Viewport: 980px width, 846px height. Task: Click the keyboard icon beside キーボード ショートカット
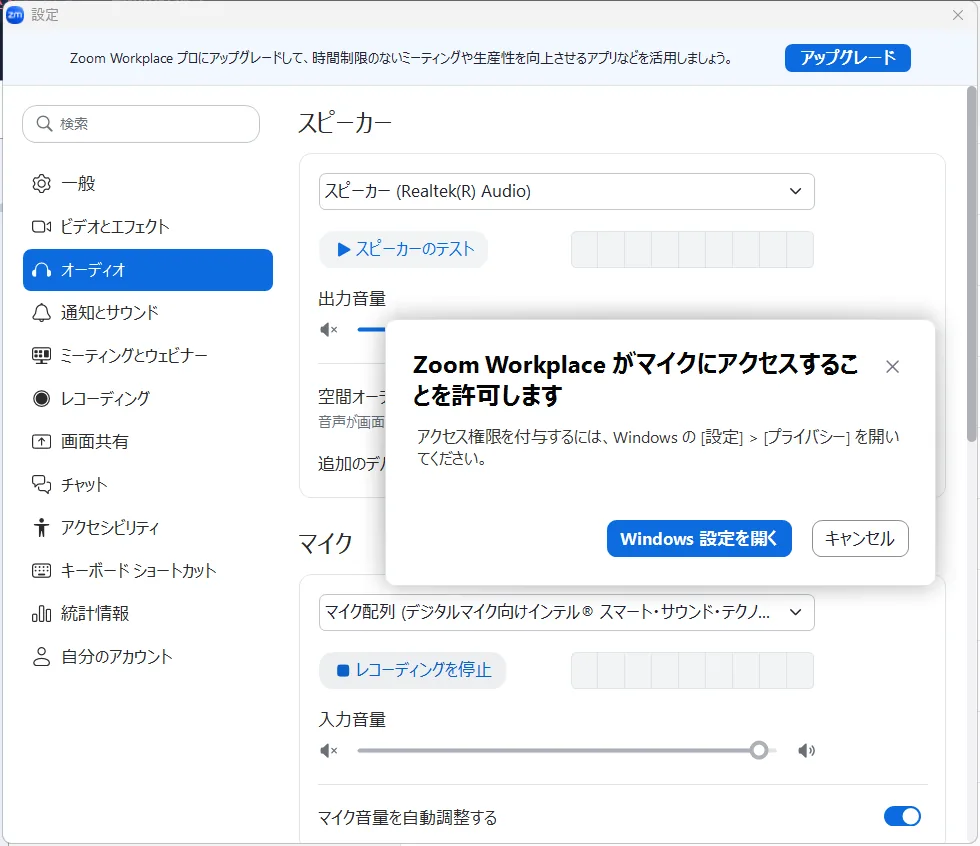coord(41,570)
